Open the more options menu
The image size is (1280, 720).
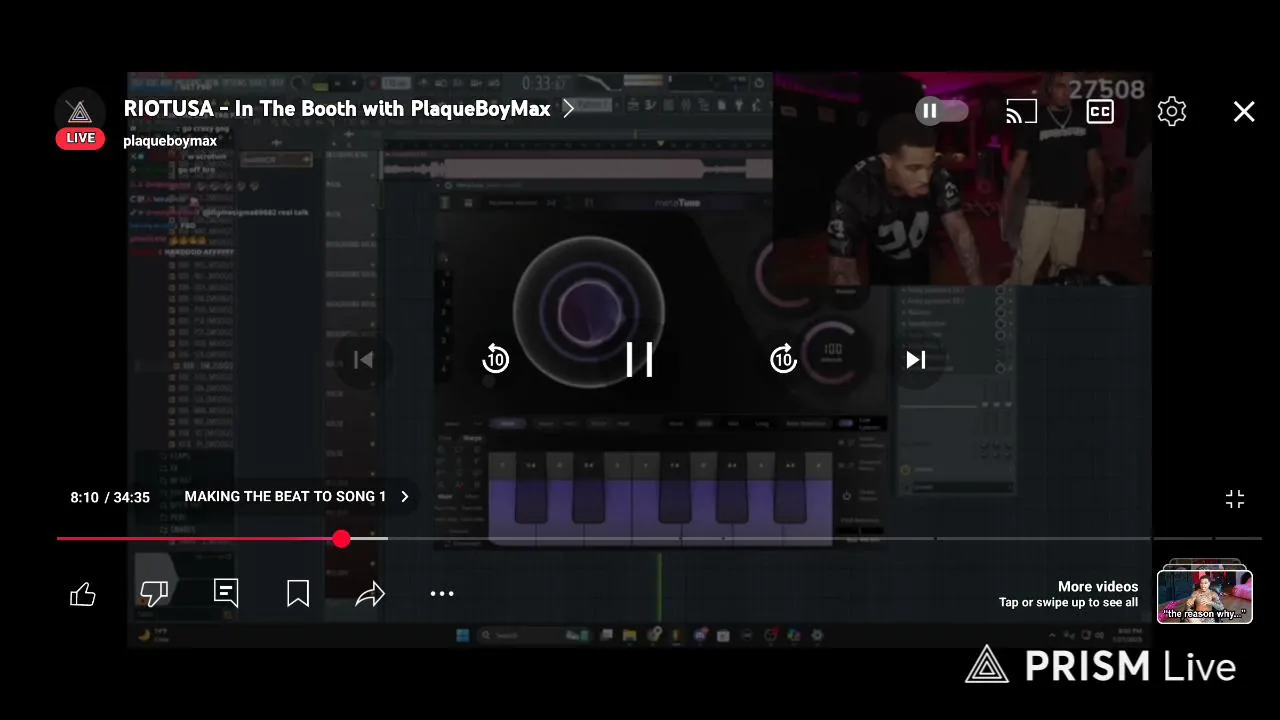[442, 594]
